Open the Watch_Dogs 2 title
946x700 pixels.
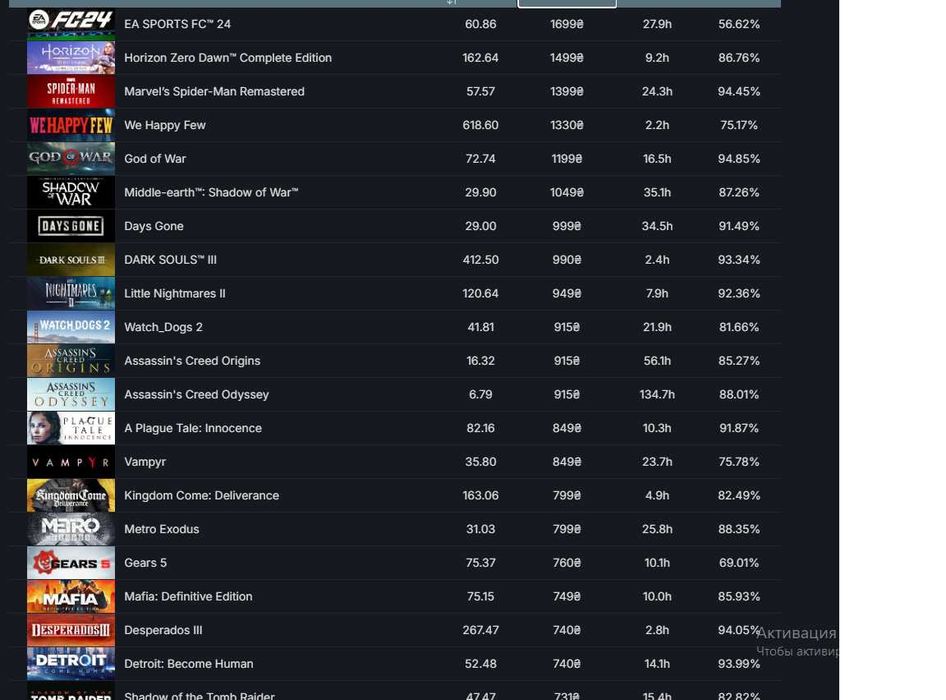[163, 327]
